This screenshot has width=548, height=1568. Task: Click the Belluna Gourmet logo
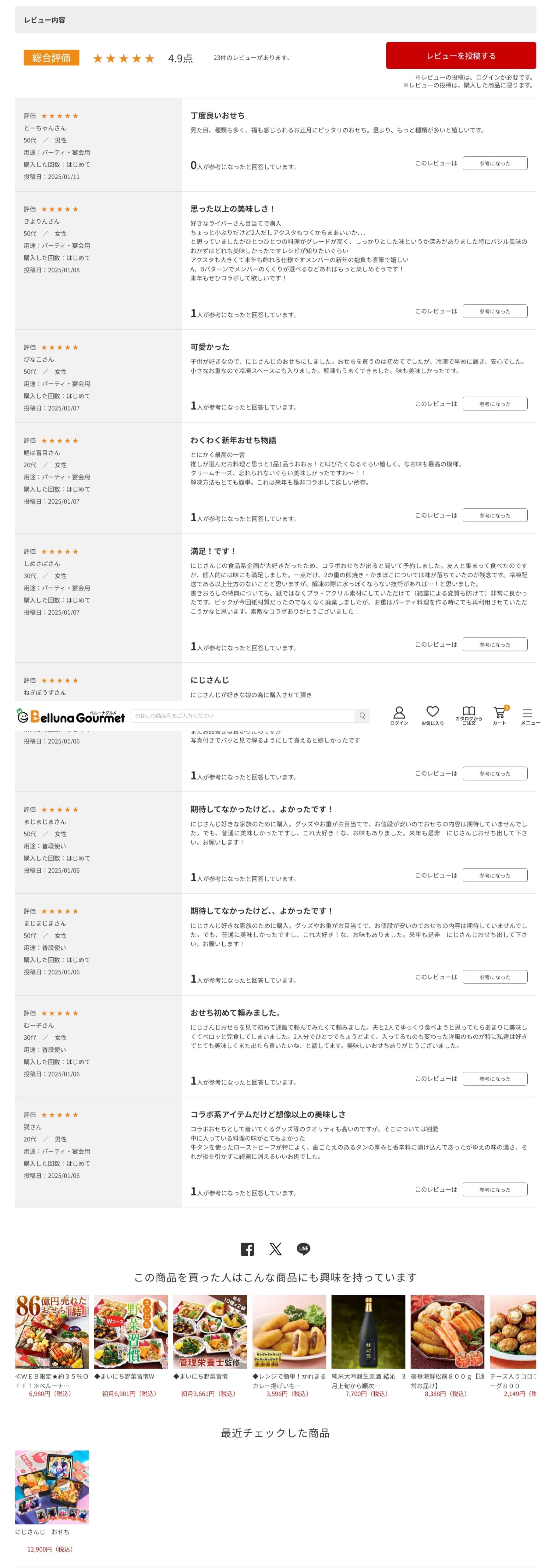(x=71, y=716)
